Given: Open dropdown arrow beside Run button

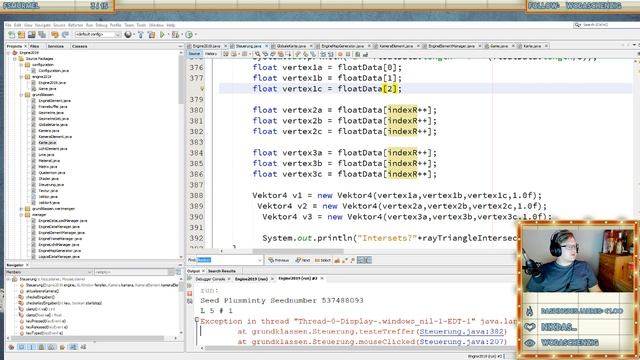Looking at the screenshot, I should coord(168,35).
